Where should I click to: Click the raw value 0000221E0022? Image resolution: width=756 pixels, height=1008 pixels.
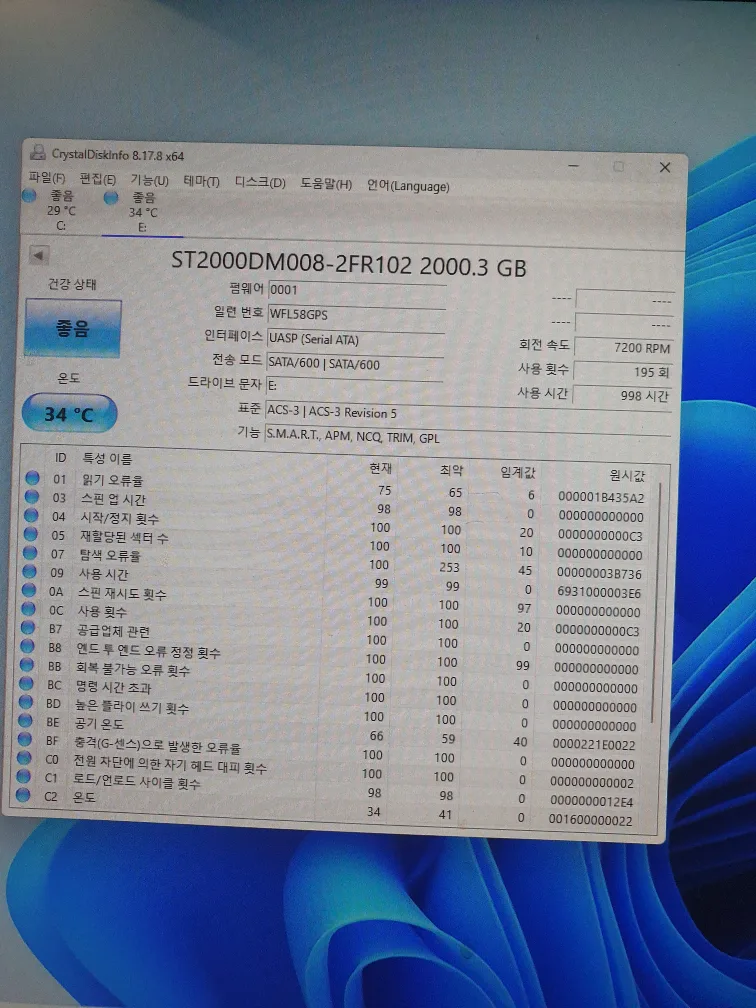pos(593,744)
